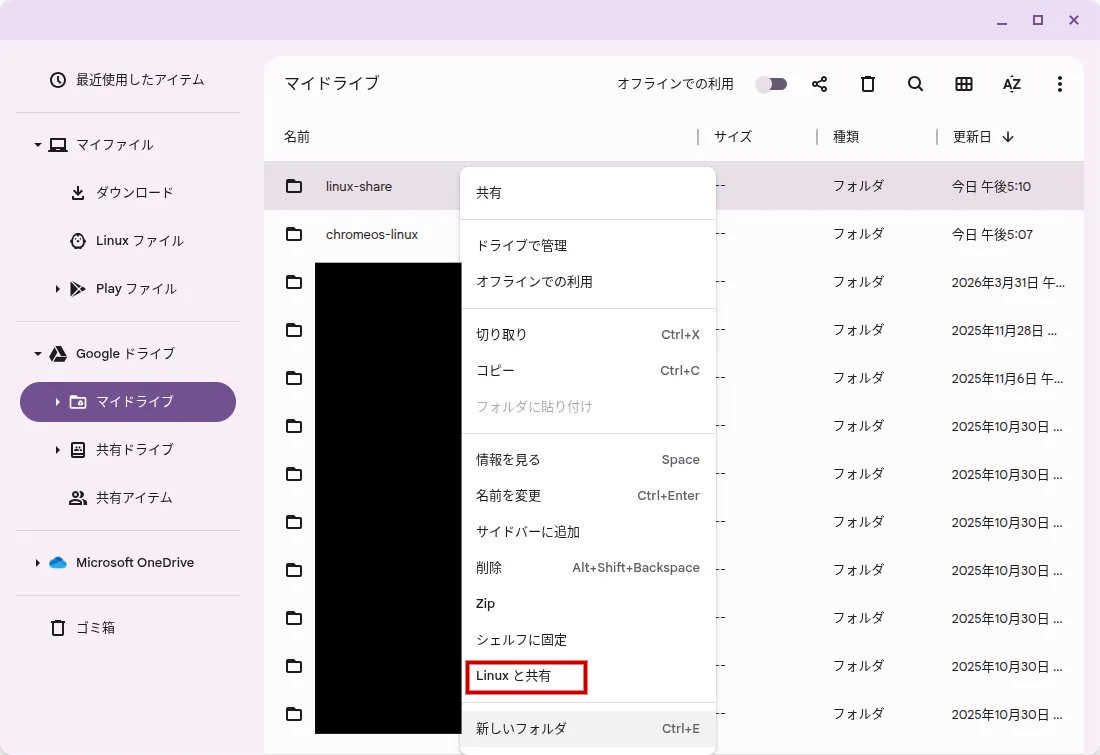Click date 今日 午後5:07

coord(992,235)
